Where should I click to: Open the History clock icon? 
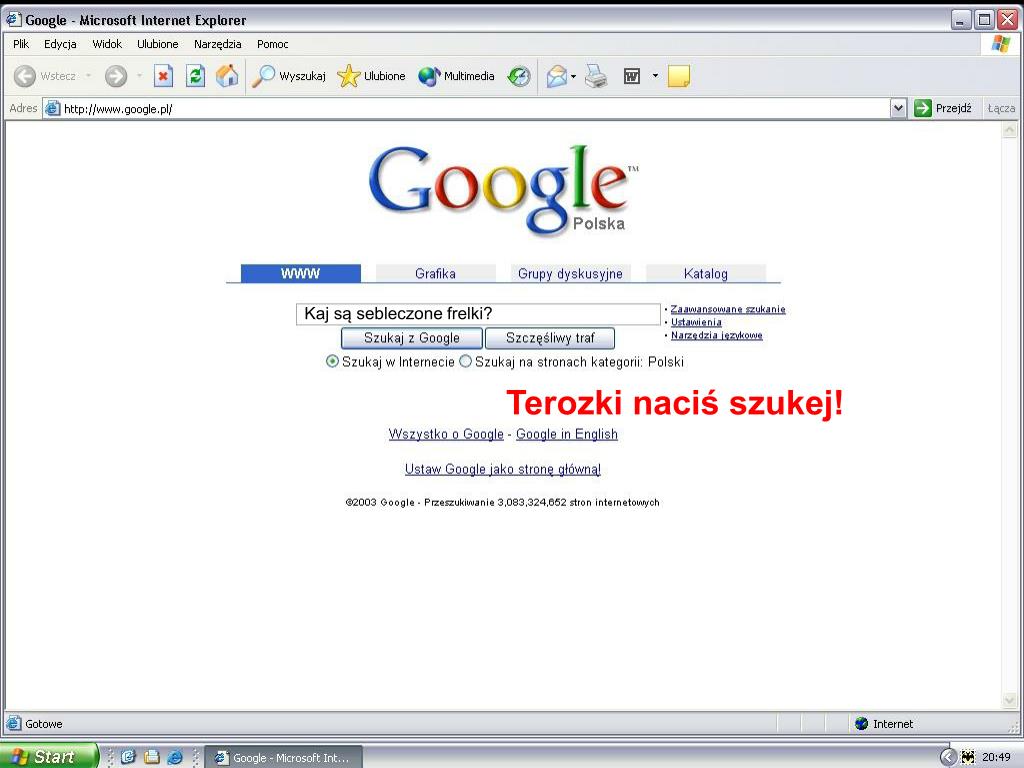coord(519,76)
